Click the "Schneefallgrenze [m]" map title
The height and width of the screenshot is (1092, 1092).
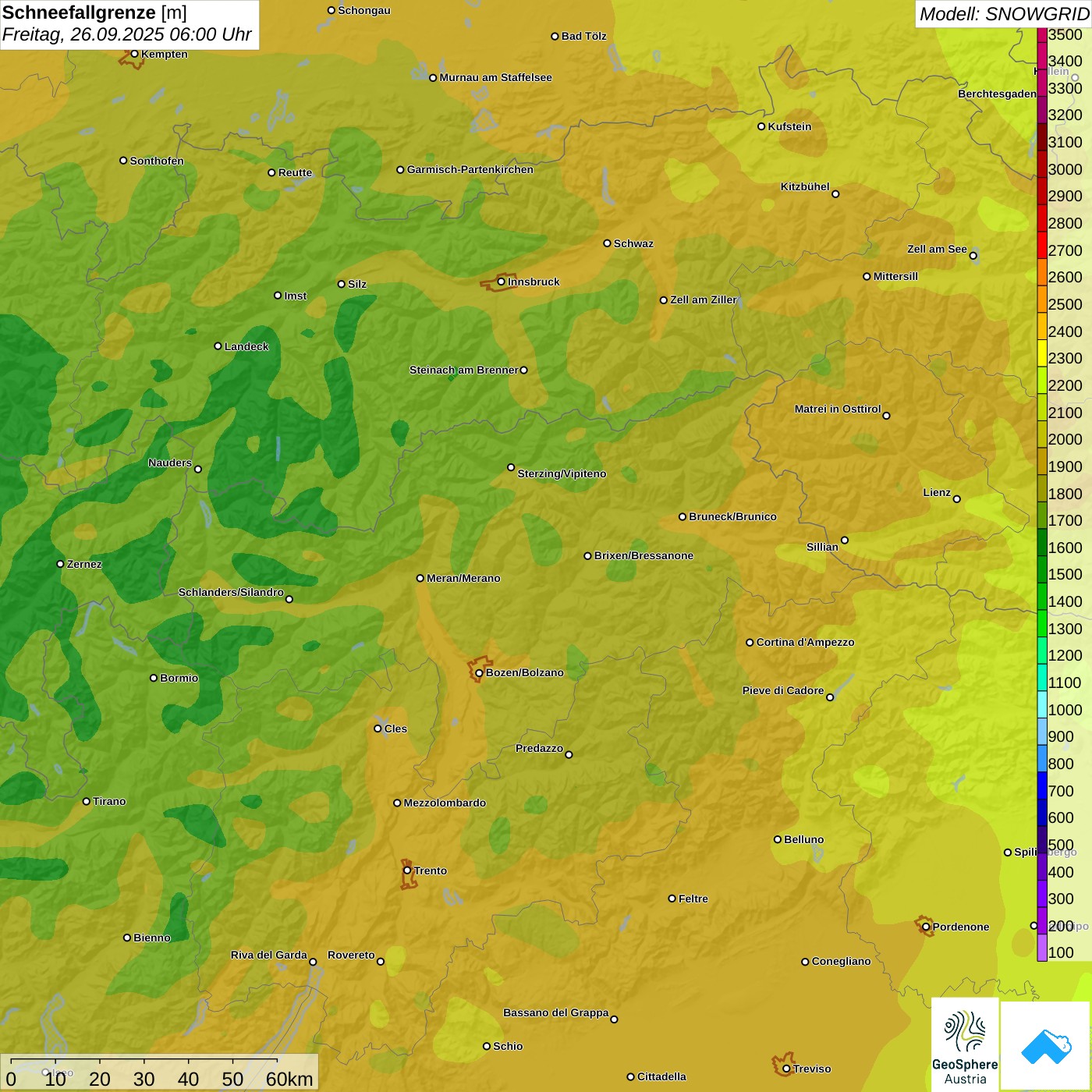click(x=94, y=12)
